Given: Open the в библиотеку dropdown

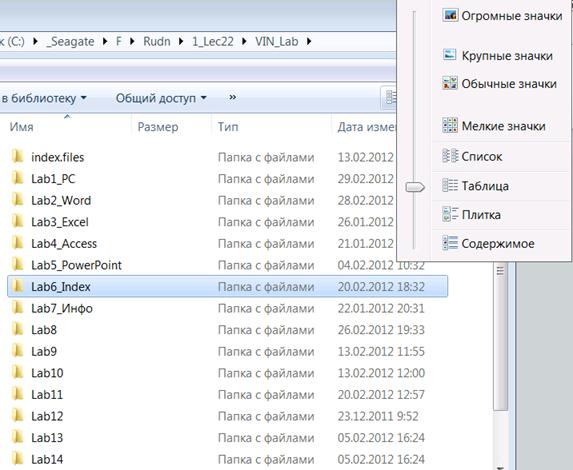Looking at the screenshot, I should pos(44,98).
